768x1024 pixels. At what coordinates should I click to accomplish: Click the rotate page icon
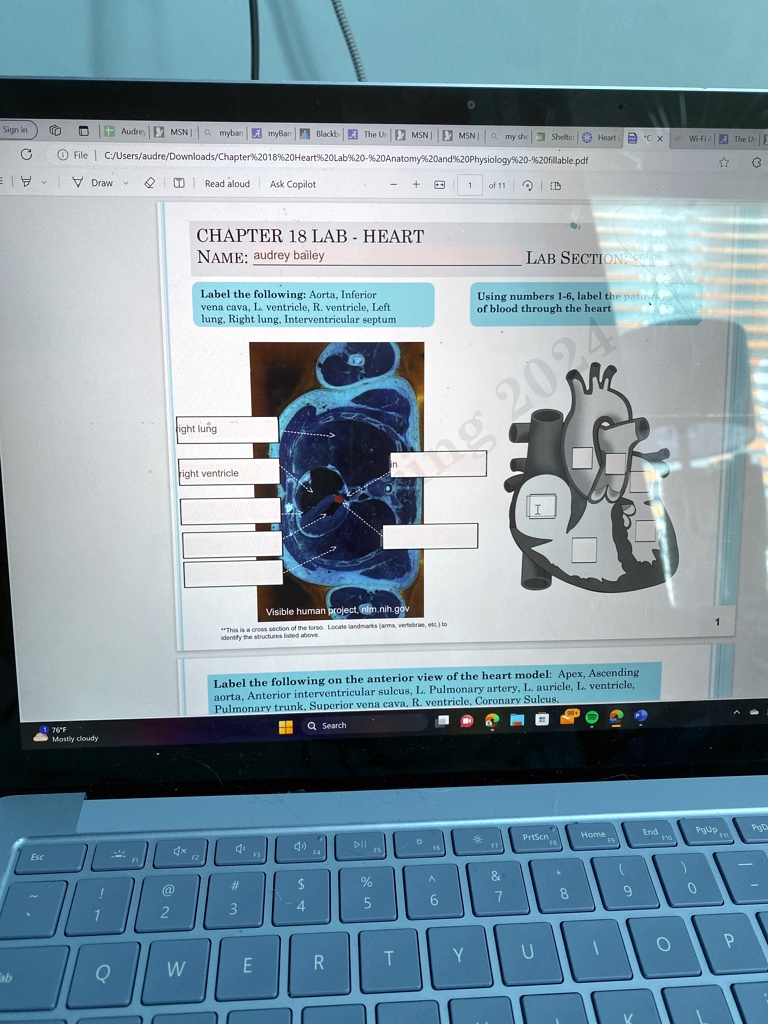[x=528, y=185]
